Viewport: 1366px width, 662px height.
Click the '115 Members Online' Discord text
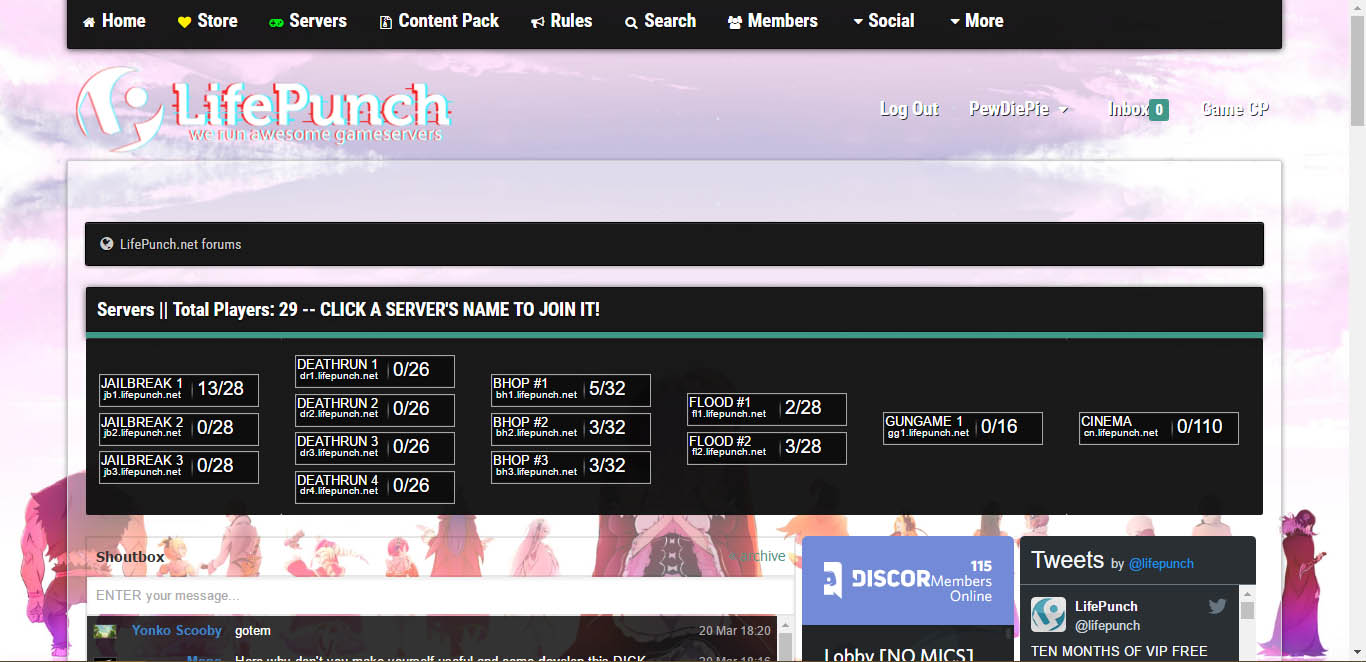(x=961, y=581)
